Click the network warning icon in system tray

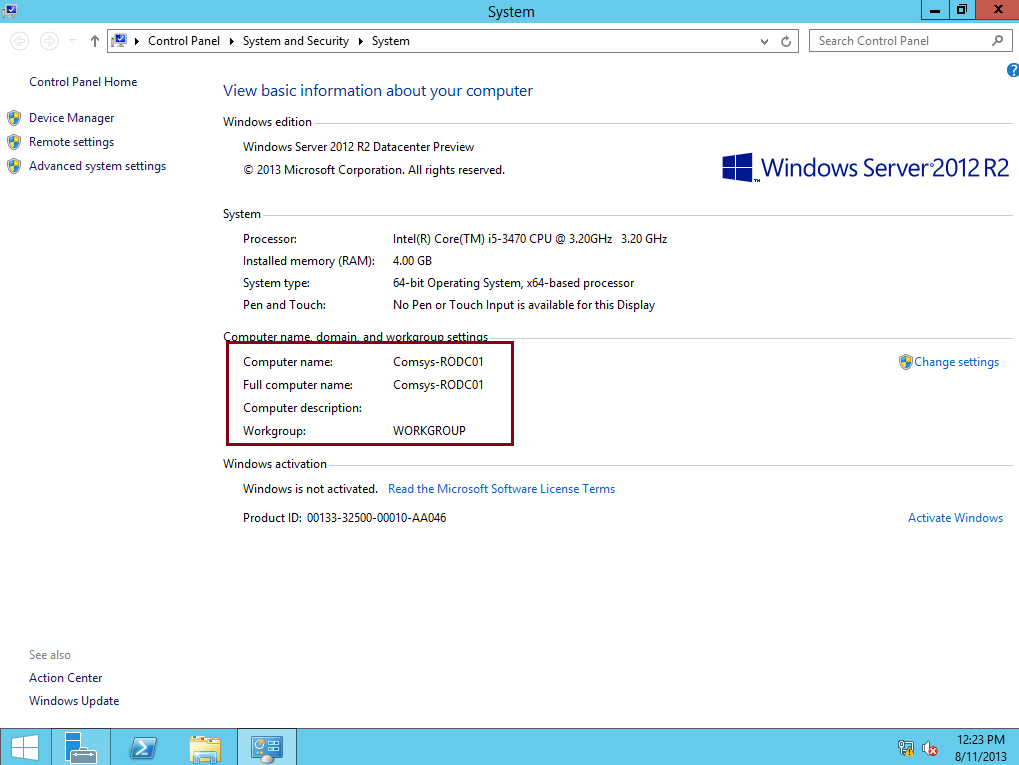pos(905,748)
